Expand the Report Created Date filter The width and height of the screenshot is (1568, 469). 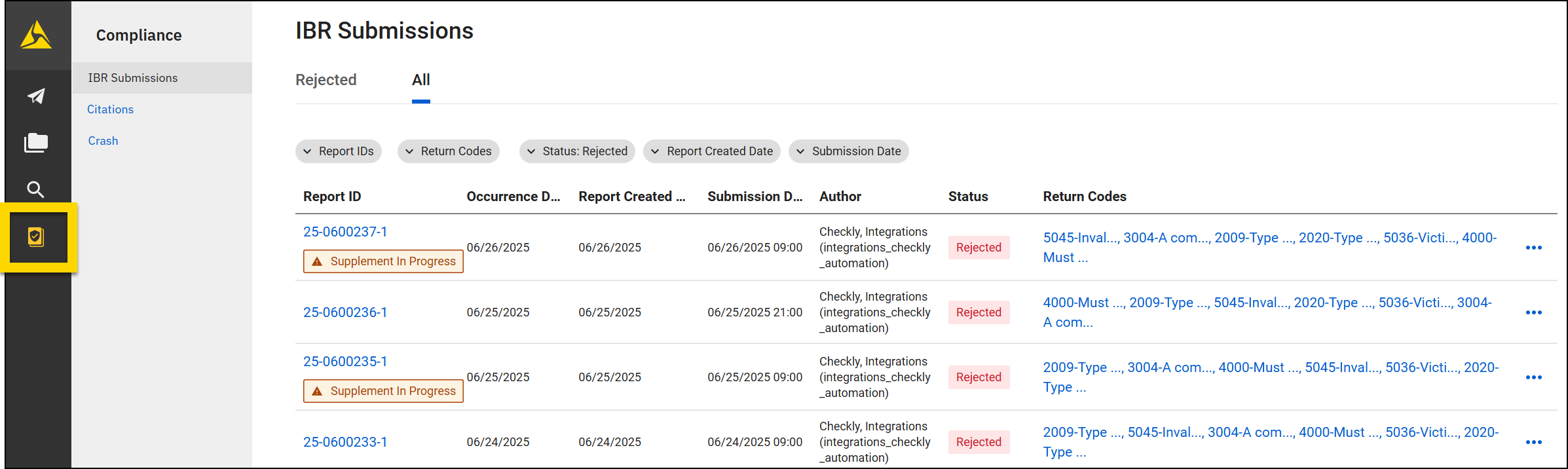click(711, 151)
